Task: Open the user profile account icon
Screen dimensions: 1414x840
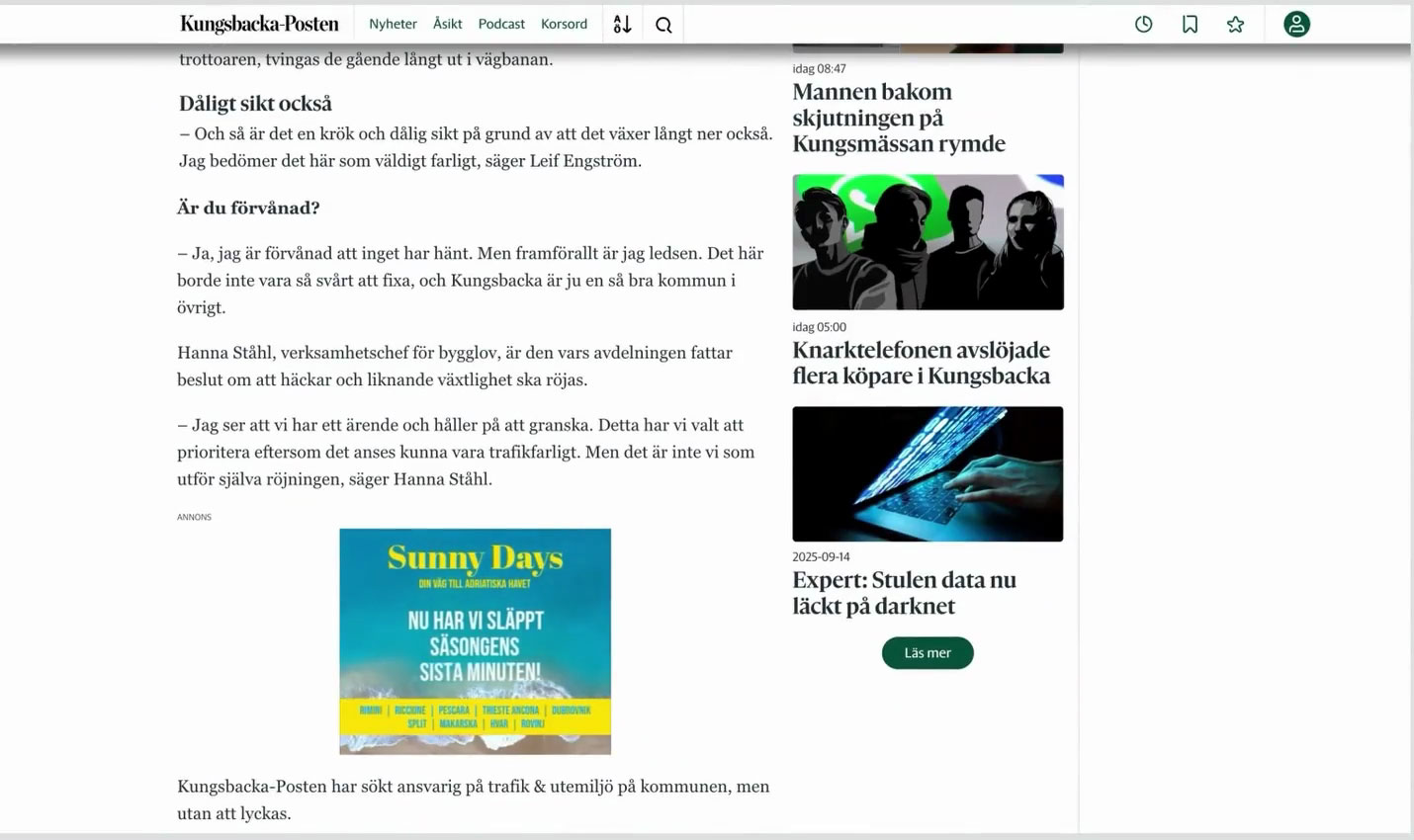Action: (x=1296, y=25)
